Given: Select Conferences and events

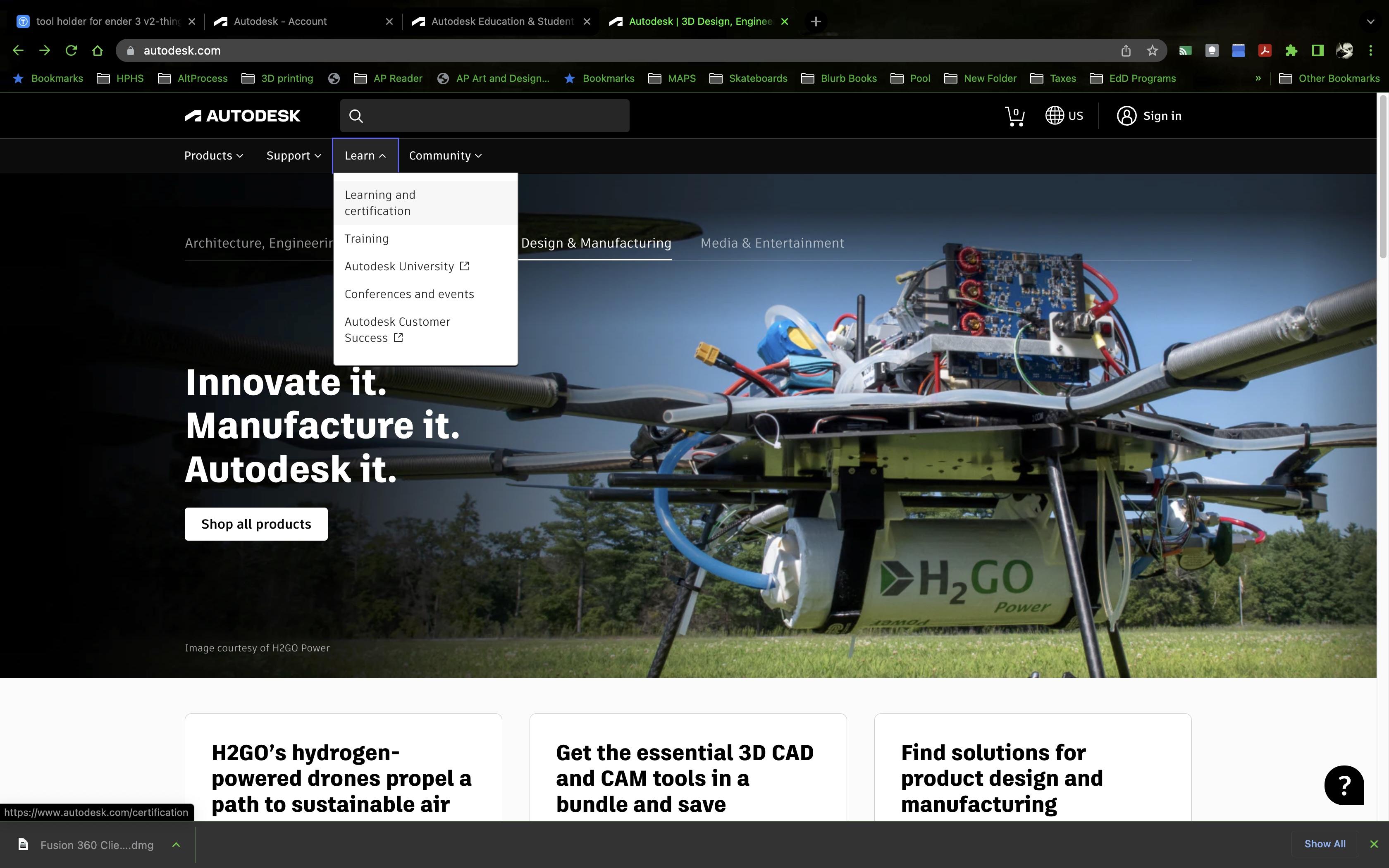Looking at the screenshot, I should coord(409,294).
